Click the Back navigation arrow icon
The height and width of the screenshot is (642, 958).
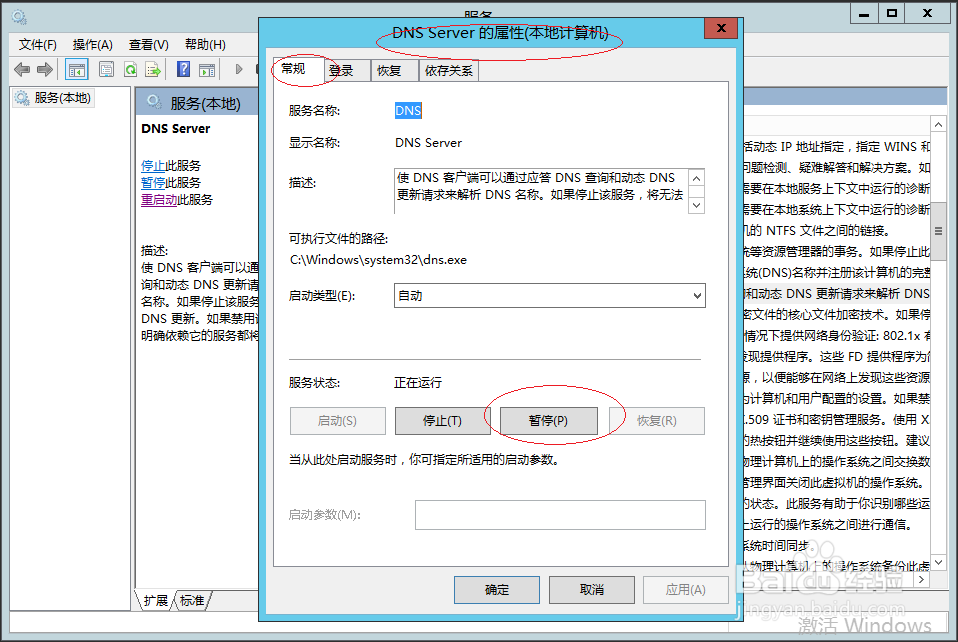[x=22, y=68]
